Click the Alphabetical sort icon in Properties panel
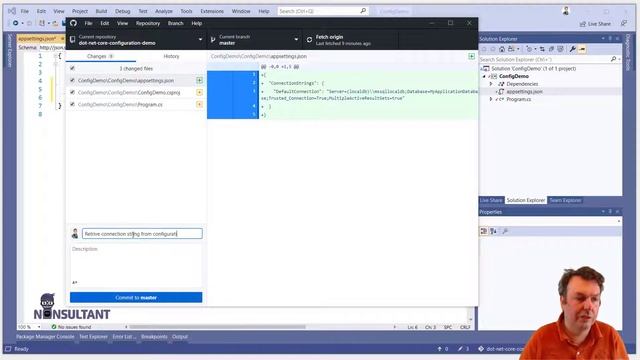This screenshot has width=640, height=360. click(x=493, y=231)
